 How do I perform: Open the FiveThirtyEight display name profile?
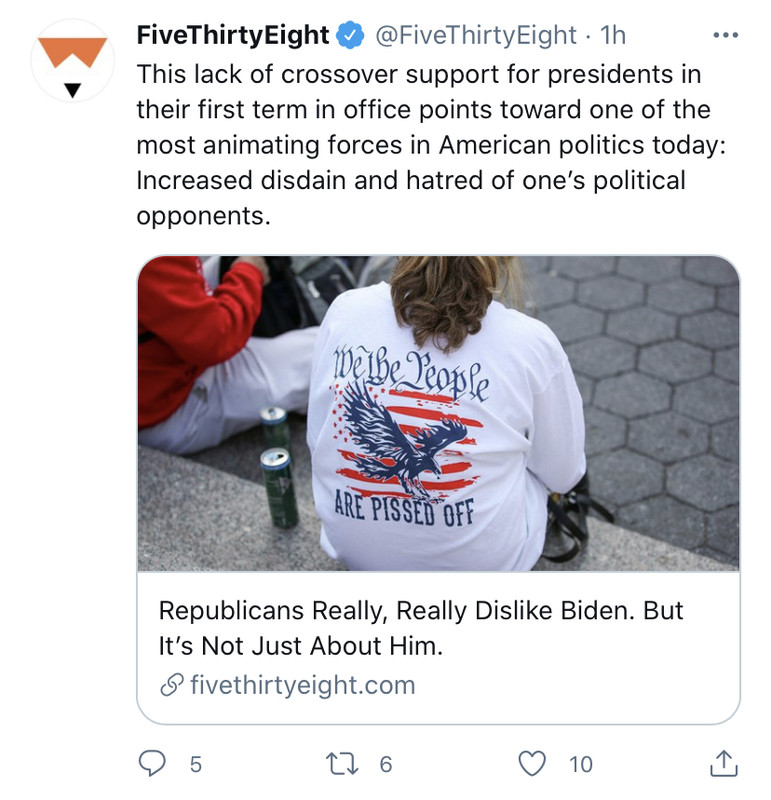point(233,36)
